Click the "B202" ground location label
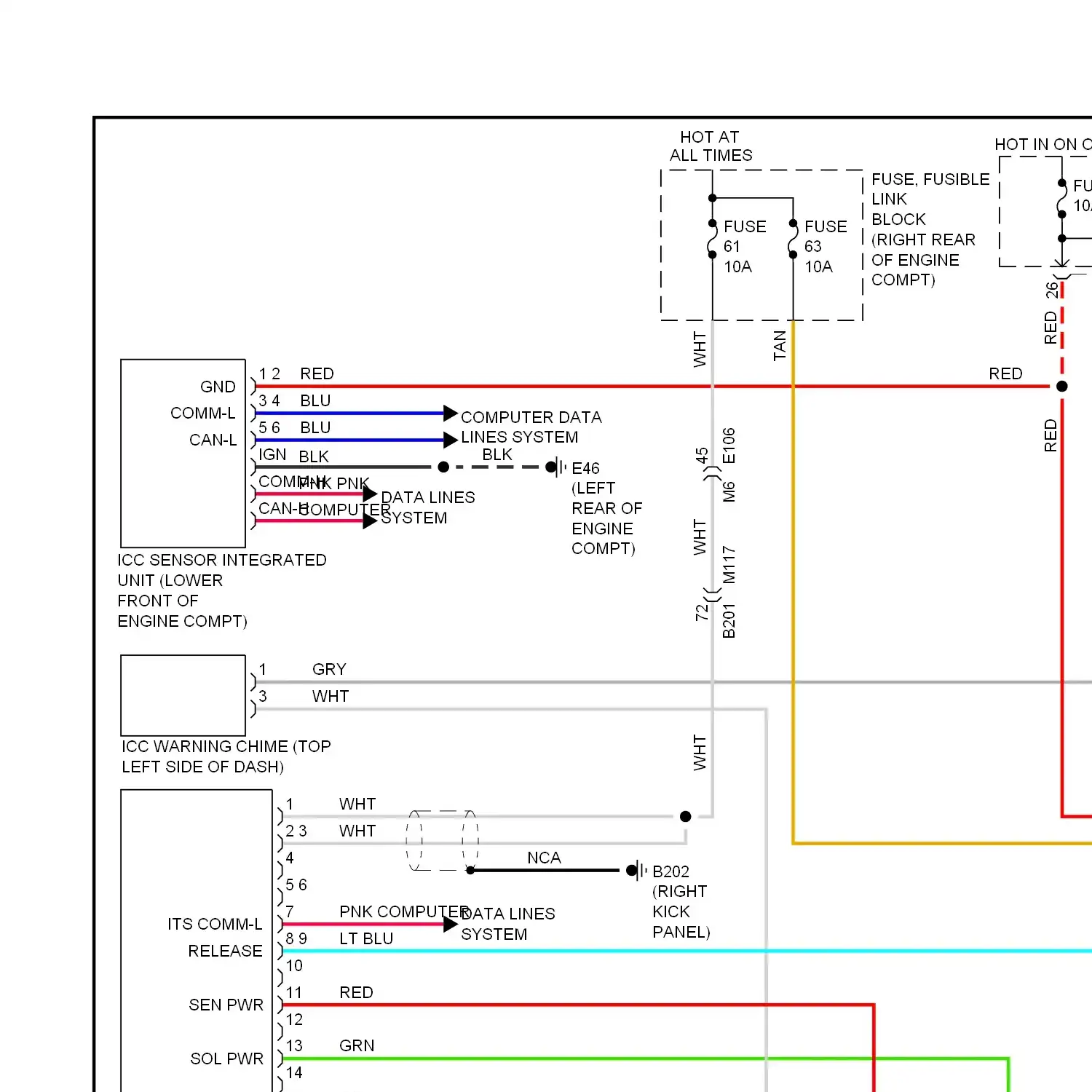 click(670, 872)
